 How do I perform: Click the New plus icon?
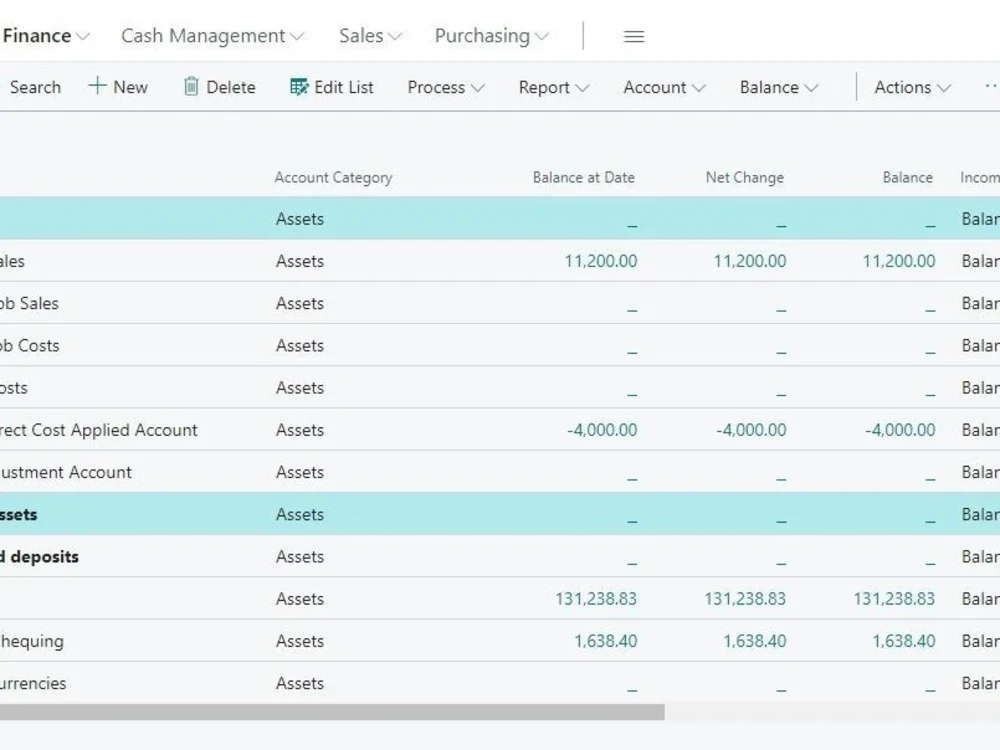pyautogui.click(x=99, y=87)
